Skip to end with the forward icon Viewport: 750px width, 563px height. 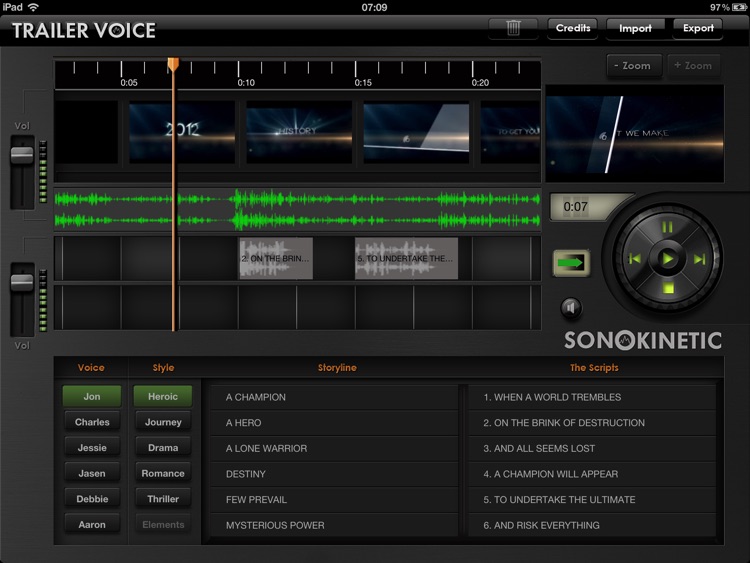click(699, 259)
